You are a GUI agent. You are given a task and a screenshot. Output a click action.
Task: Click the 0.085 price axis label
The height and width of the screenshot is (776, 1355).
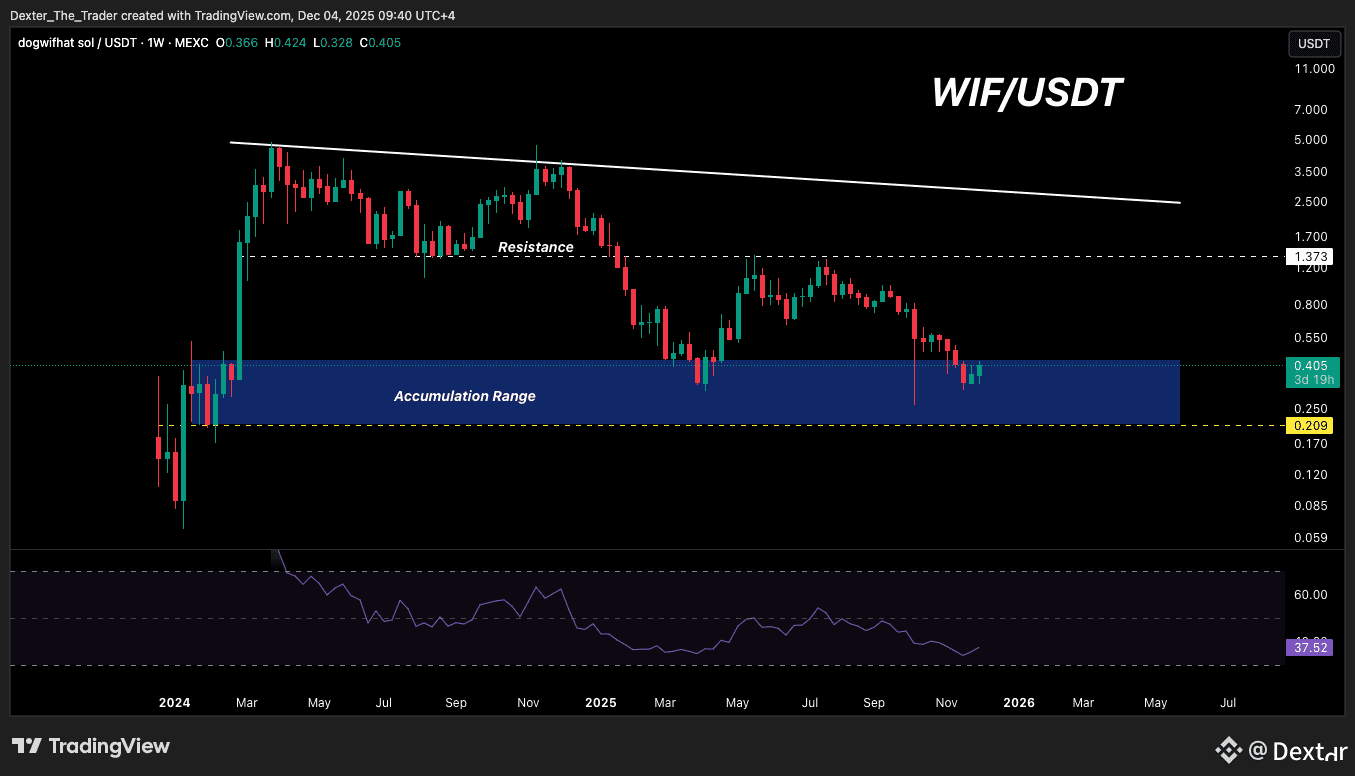[x=1311, y=506]
